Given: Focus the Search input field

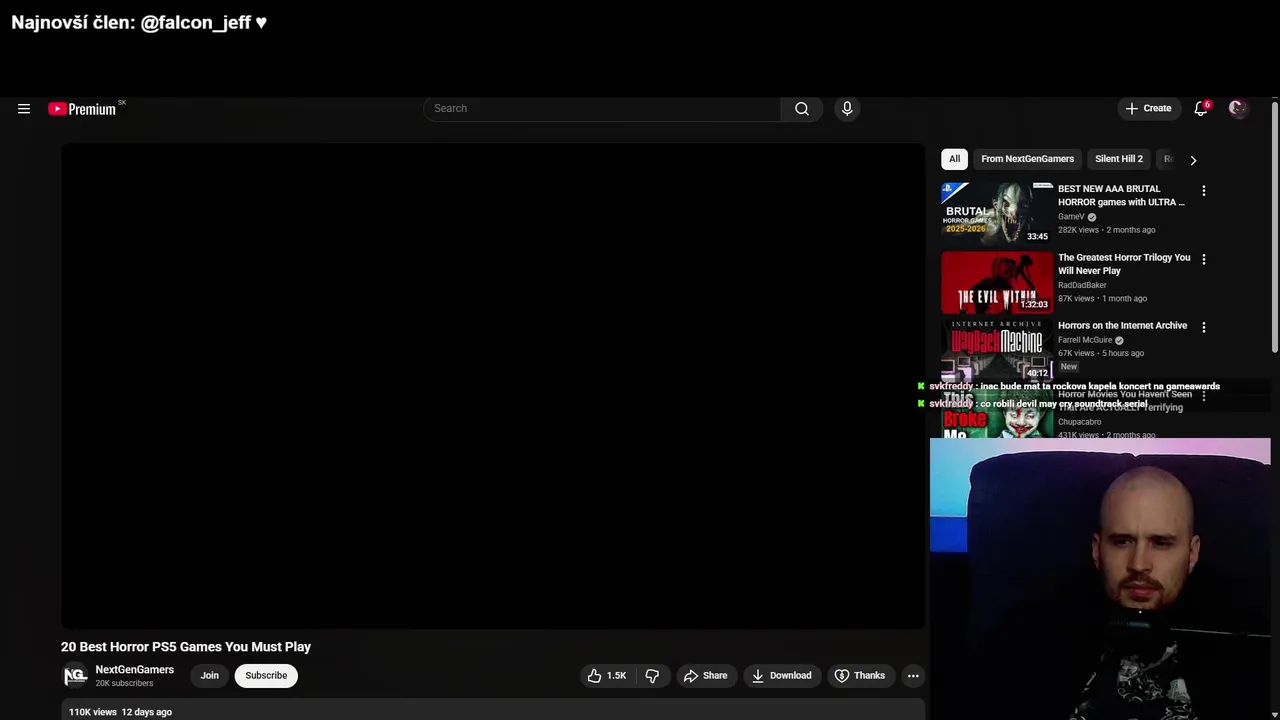Looking at the screenshot, I should point(603,108).
